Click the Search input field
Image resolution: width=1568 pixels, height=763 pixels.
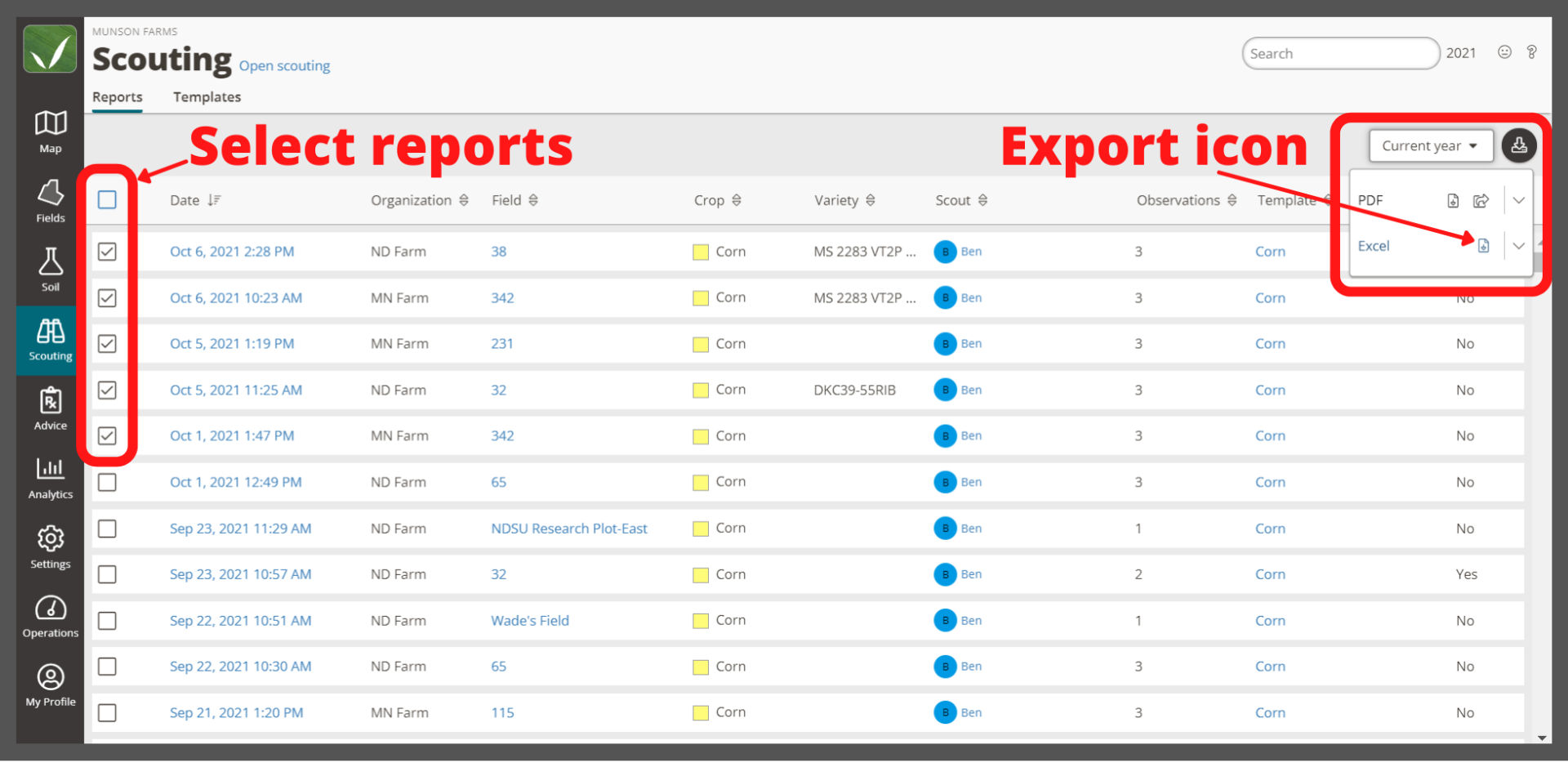pos(1341,53)
